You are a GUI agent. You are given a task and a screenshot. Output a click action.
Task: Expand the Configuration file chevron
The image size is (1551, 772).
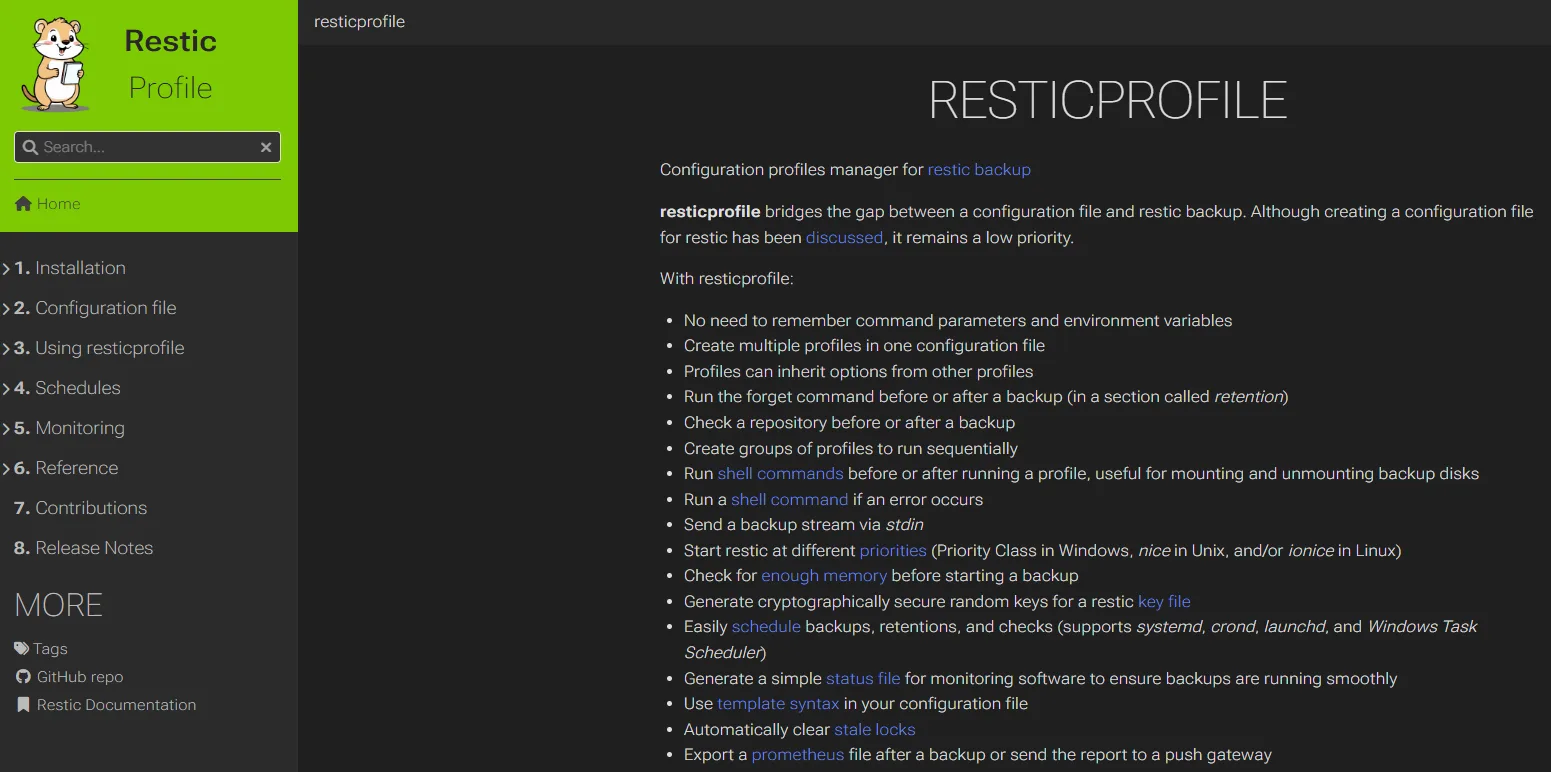tap(6, 308)
